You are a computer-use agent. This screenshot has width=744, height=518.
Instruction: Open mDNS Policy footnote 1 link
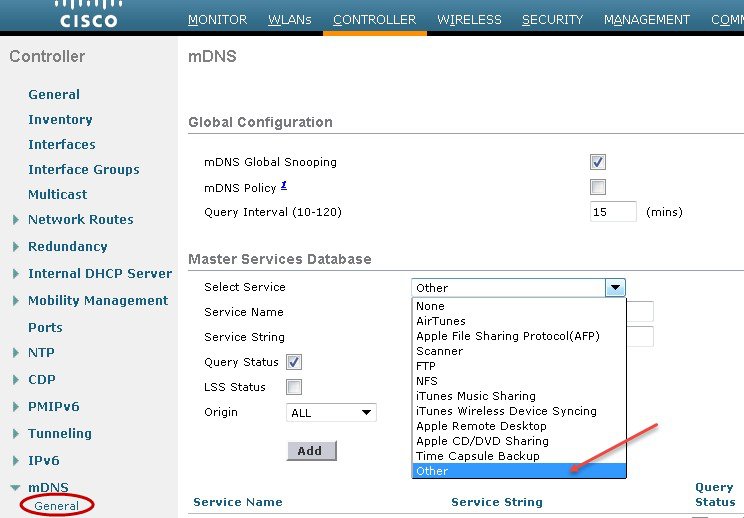pyautogui.click(x=284, y=185)
